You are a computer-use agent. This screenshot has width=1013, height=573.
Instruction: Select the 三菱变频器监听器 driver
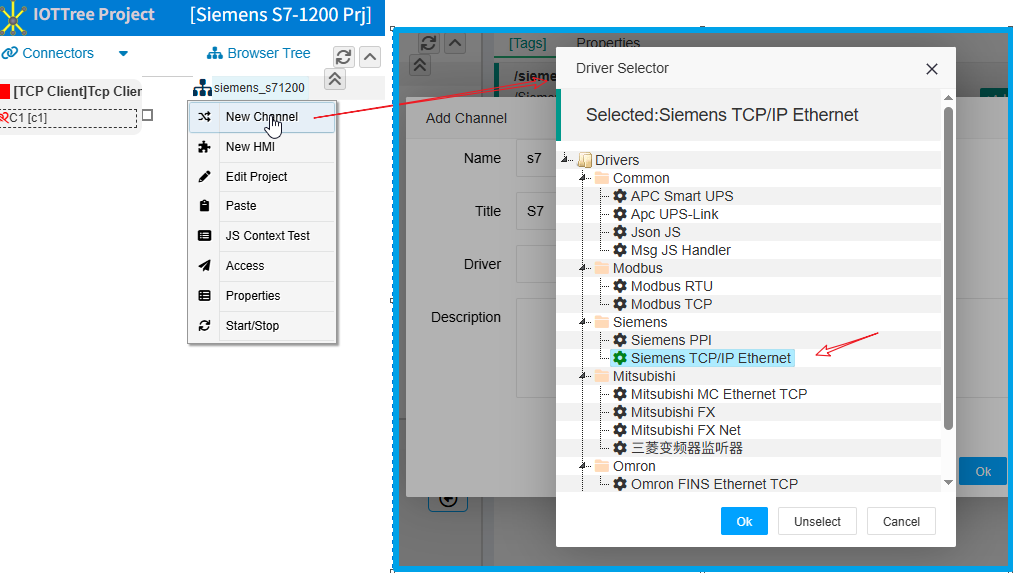[x=686, y=448]
